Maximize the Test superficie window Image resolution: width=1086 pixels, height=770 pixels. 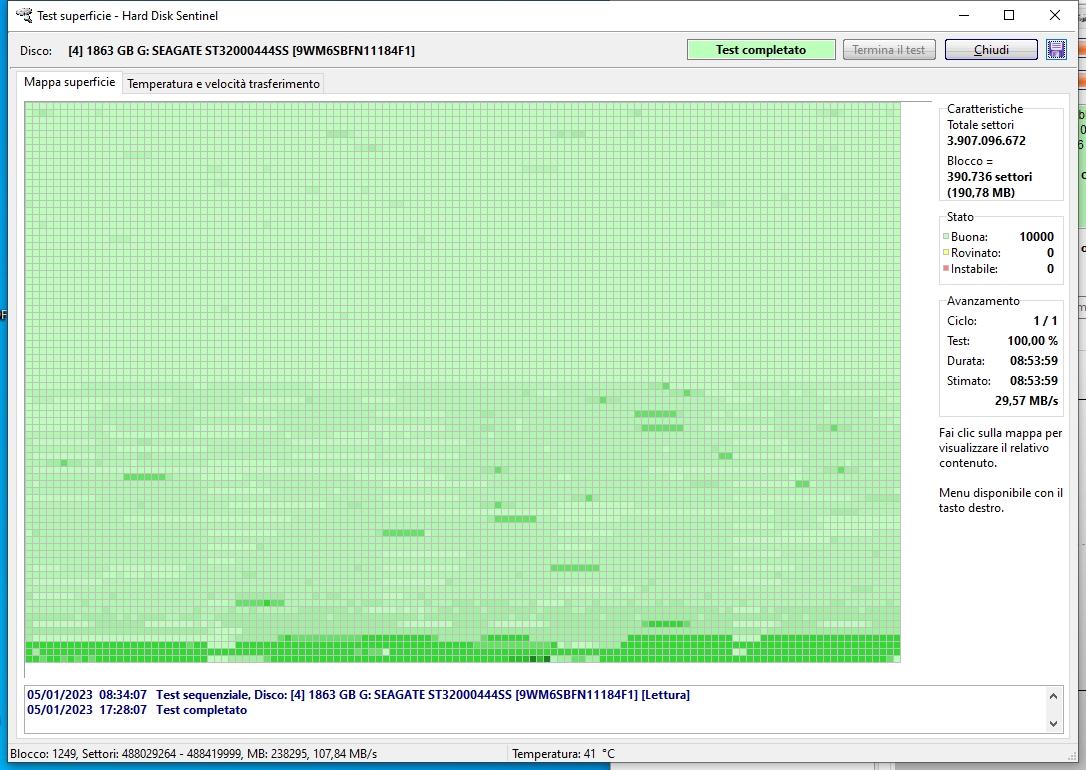coord(1009,15)
